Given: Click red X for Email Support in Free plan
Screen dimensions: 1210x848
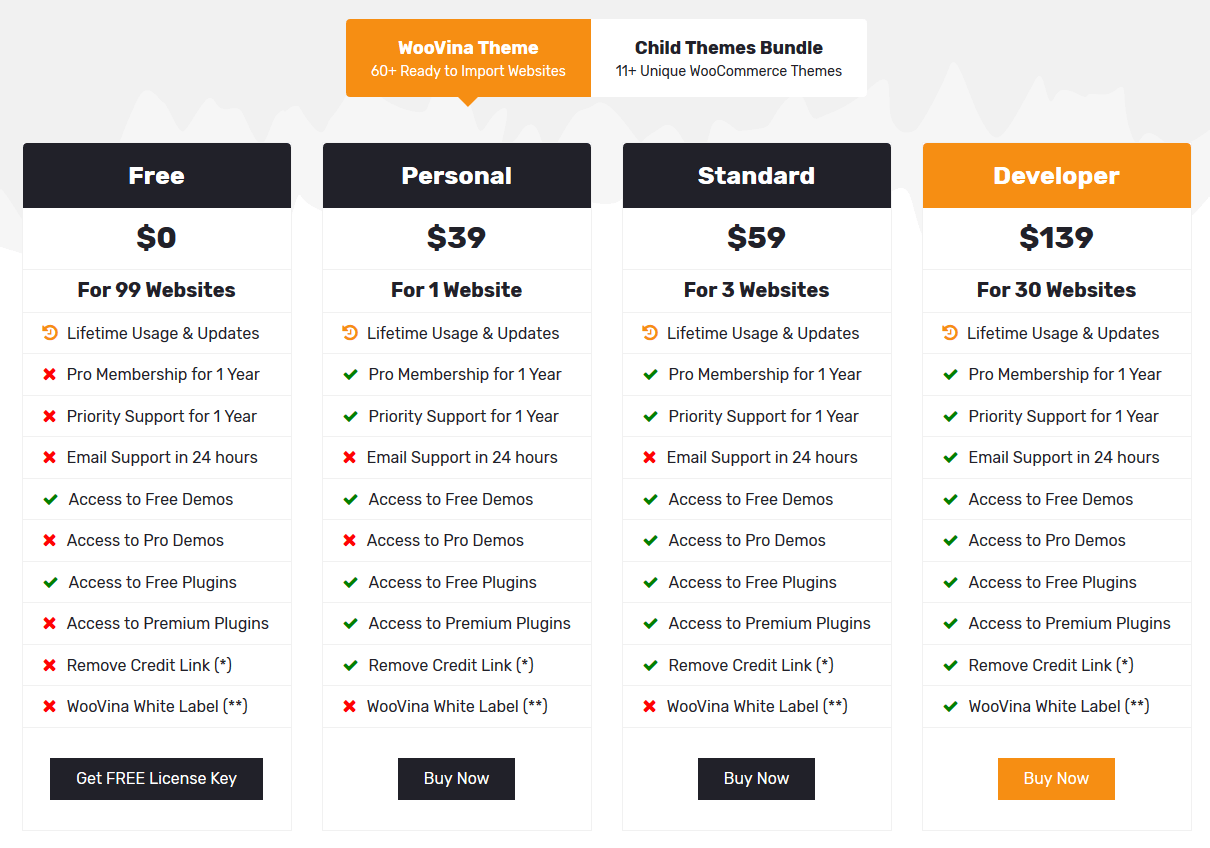Looking at the screenshot, I should (x=49, y=458).
